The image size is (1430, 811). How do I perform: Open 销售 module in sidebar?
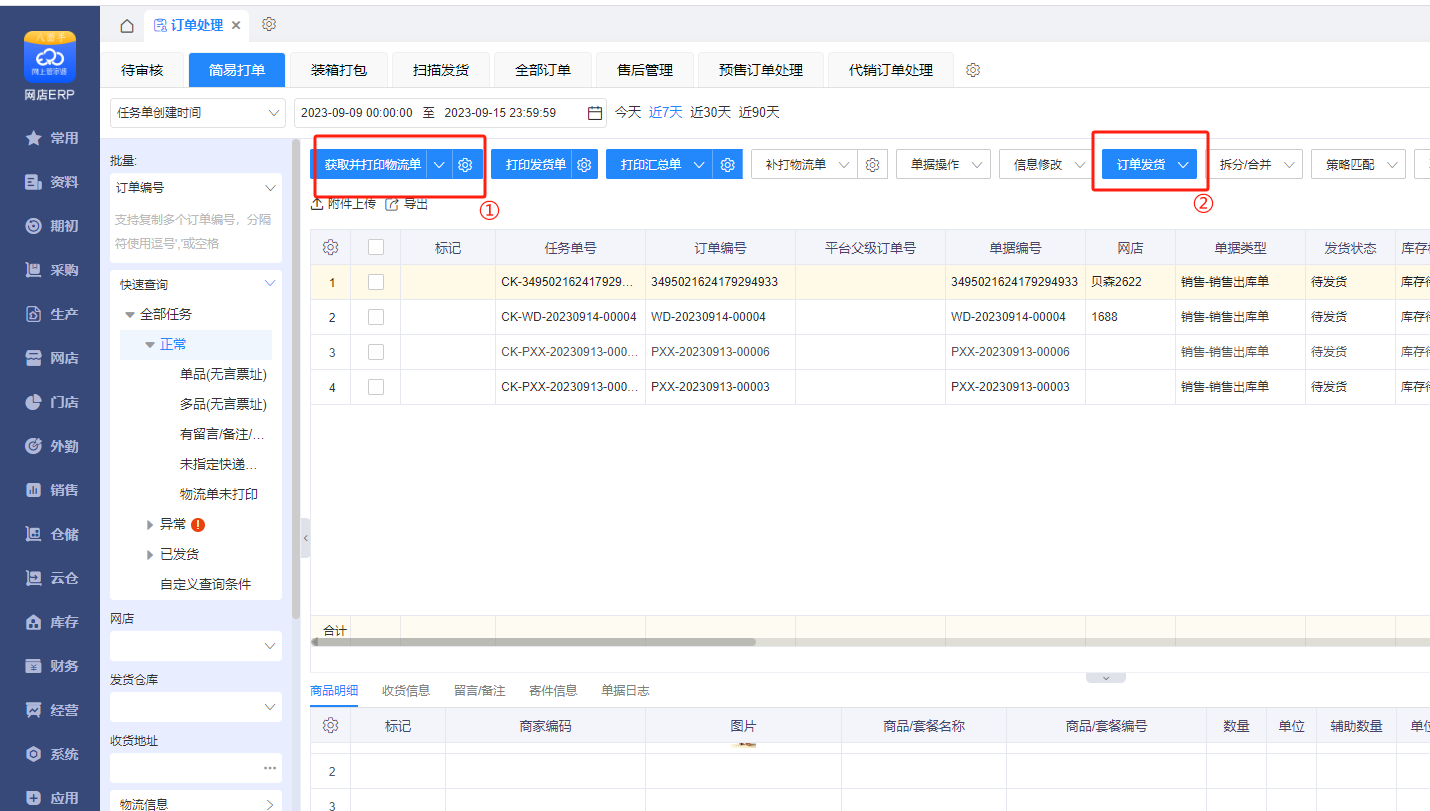51,490
